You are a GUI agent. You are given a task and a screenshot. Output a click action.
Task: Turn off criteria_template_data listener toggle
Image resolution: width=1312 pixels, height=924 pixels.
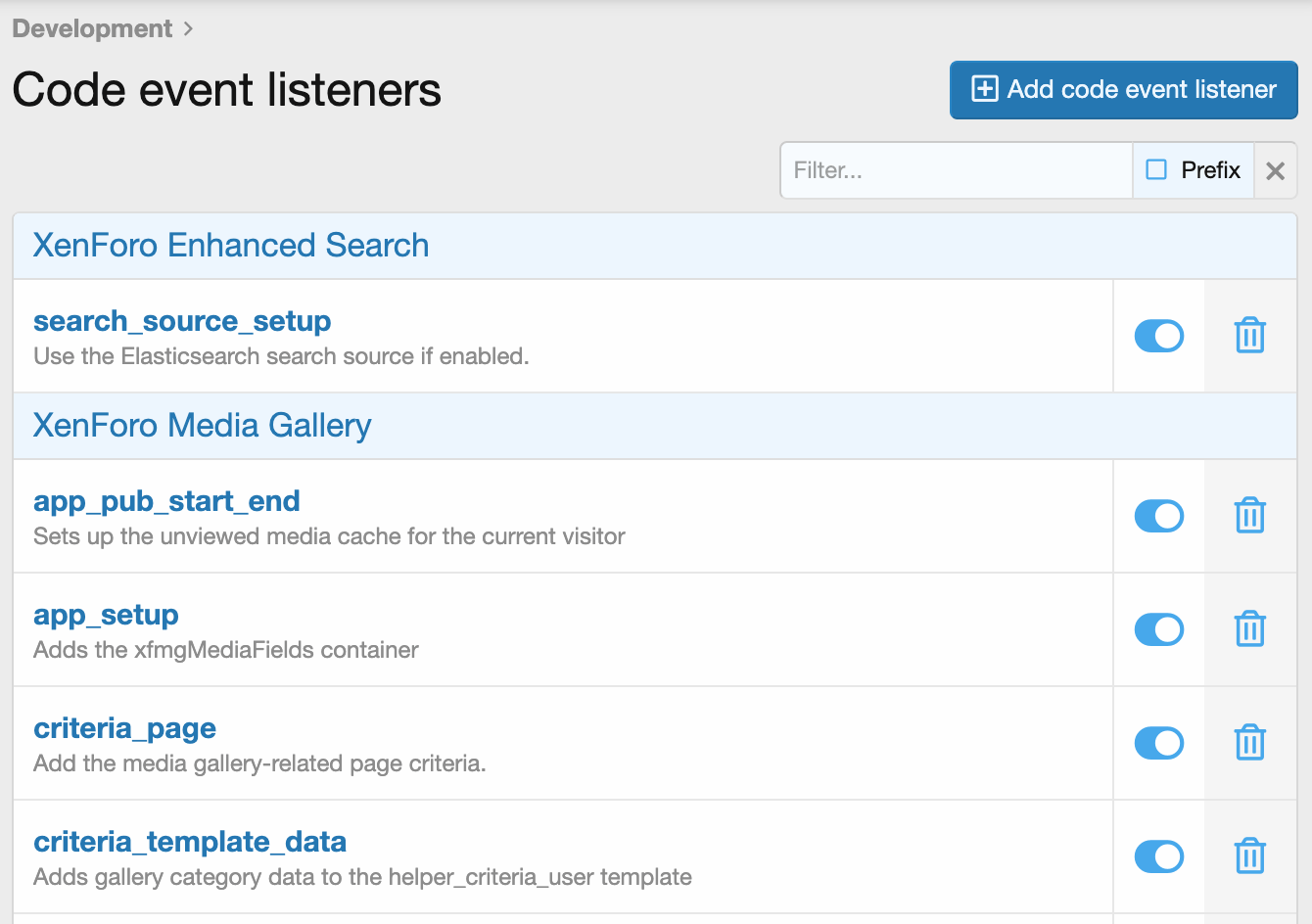[1158, 856]
